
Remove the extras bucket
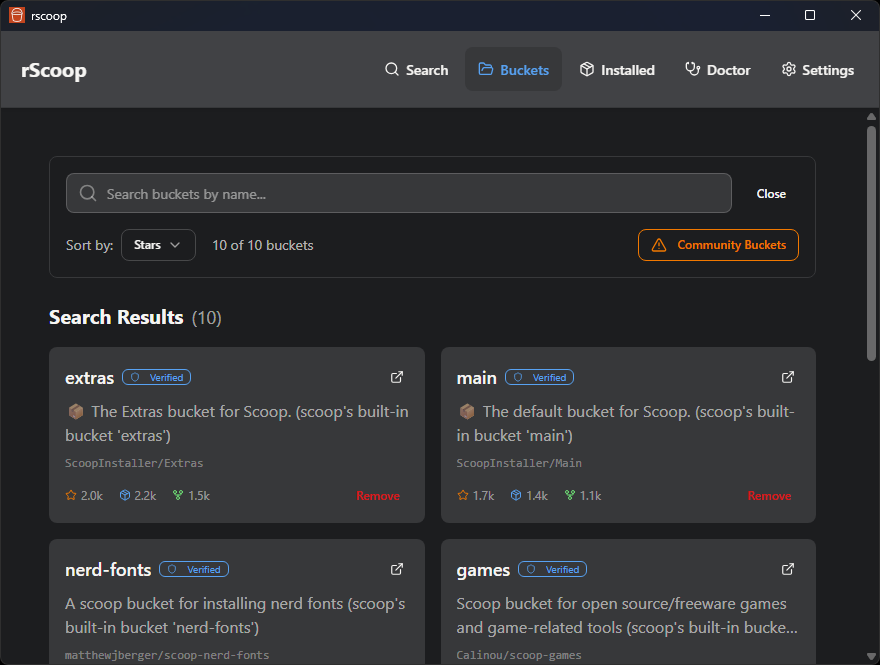coord(378,496)
